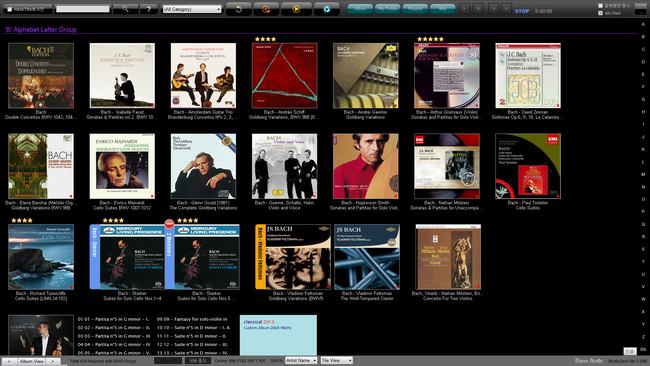650x366 pixels.
Task: Open Andrei Gavrilov Goldberg Variations album
Action: pos(366,75)
